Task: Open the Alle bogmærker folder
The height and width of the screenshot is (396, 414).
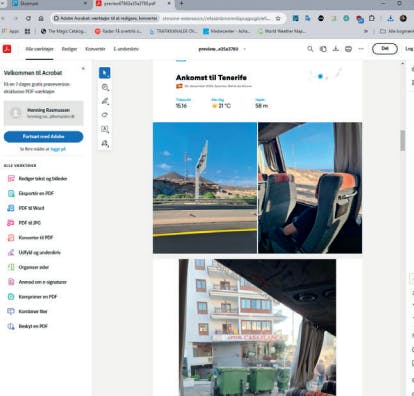Action: point(397,31)
